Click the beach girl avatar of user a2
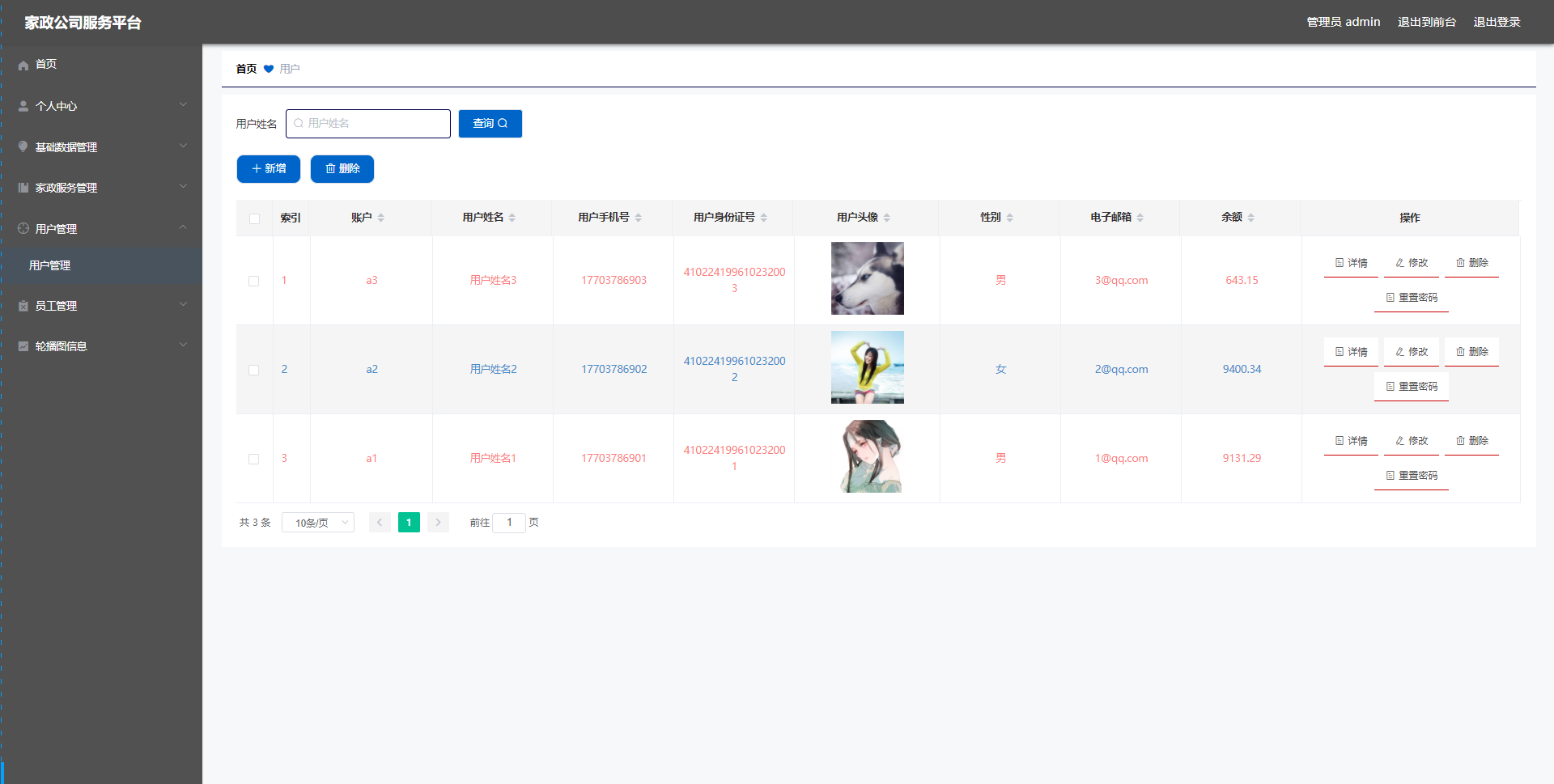Image resolution: width=1554 pixels, height=784 pixels. coord(868,367)
